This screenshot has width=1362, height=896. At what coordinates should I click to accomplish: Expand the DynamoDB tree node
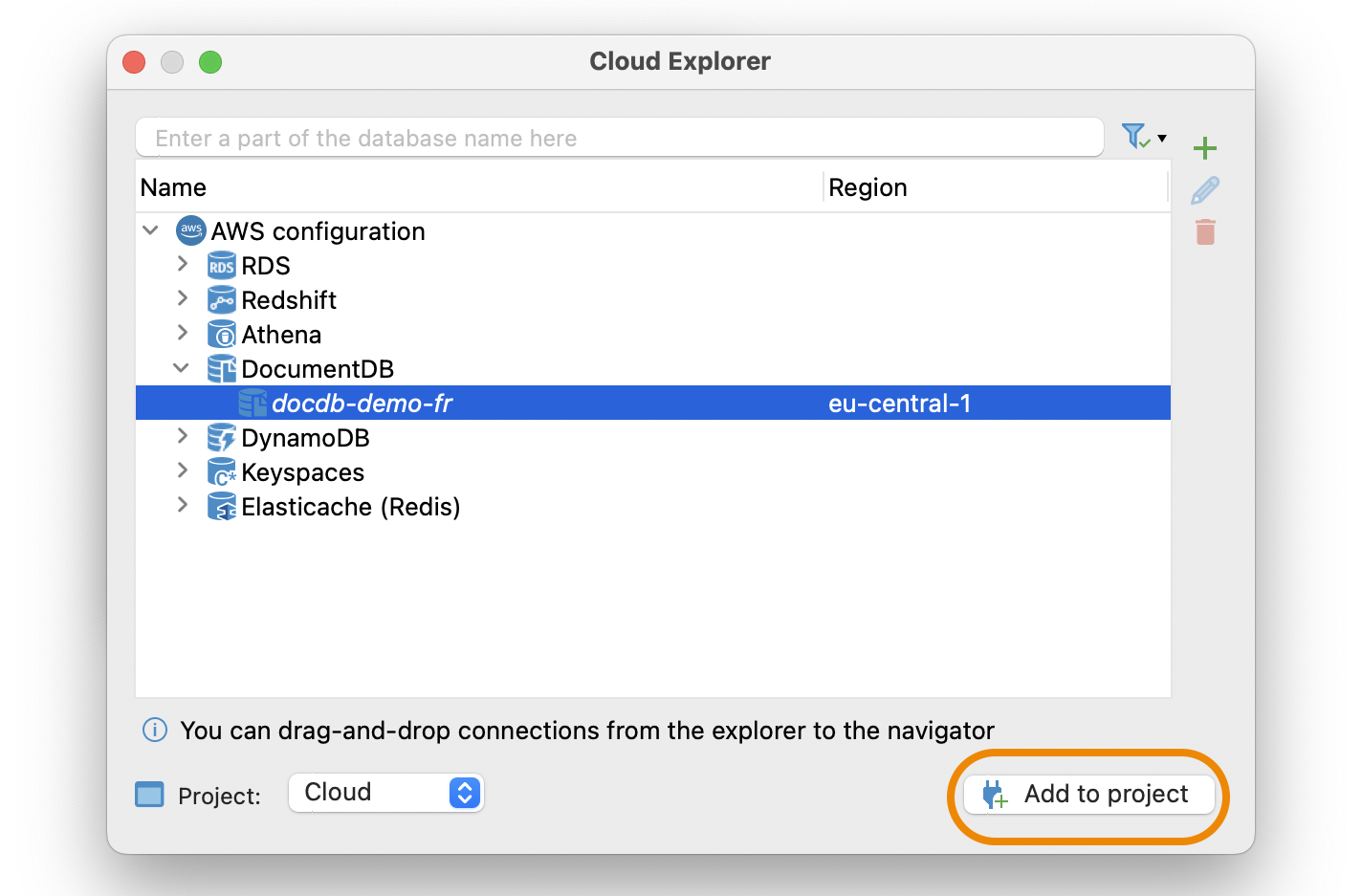pos(183,436)
